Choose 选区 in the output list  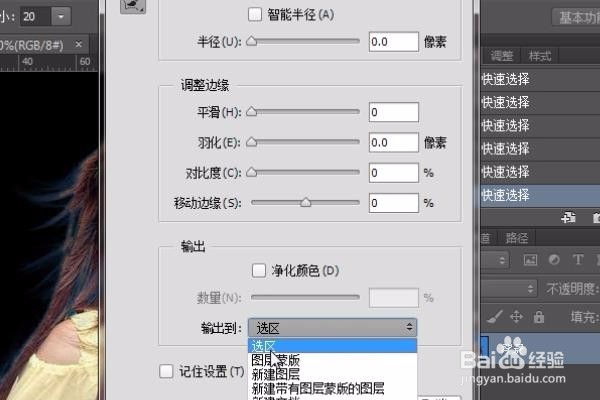pos(333,346)
